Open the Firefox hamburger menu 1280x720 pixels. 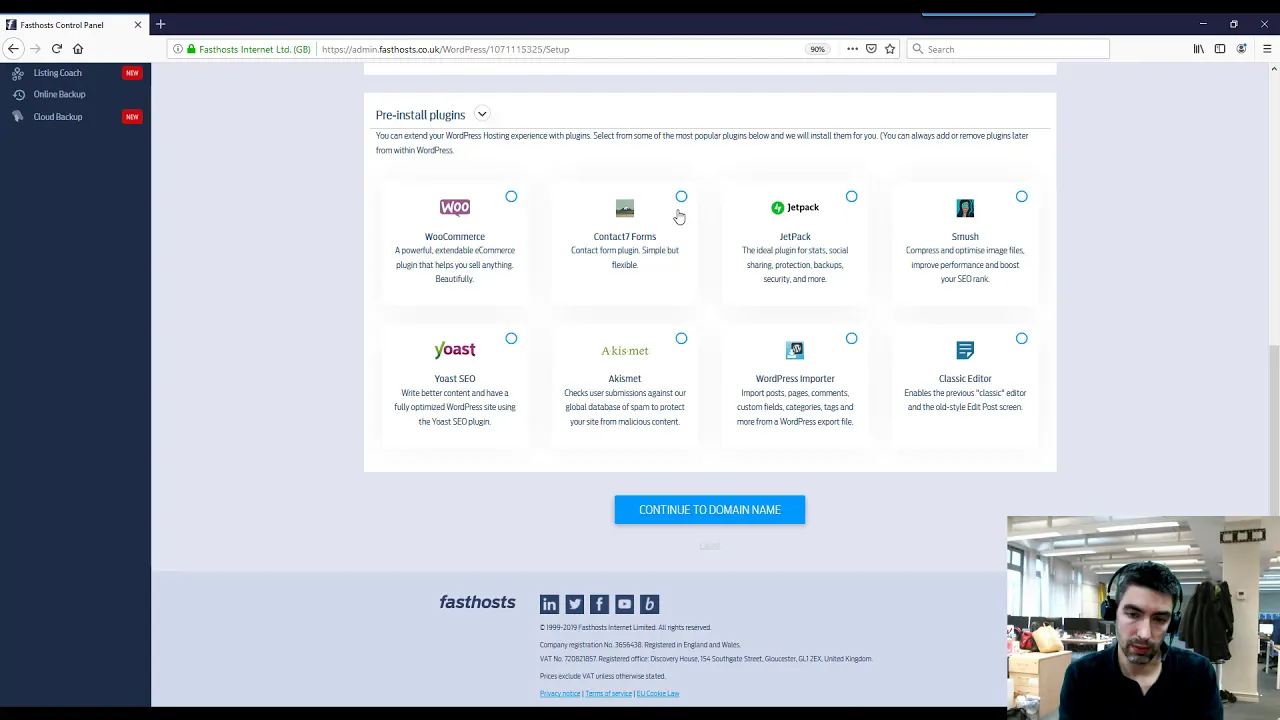point(1267,49)
